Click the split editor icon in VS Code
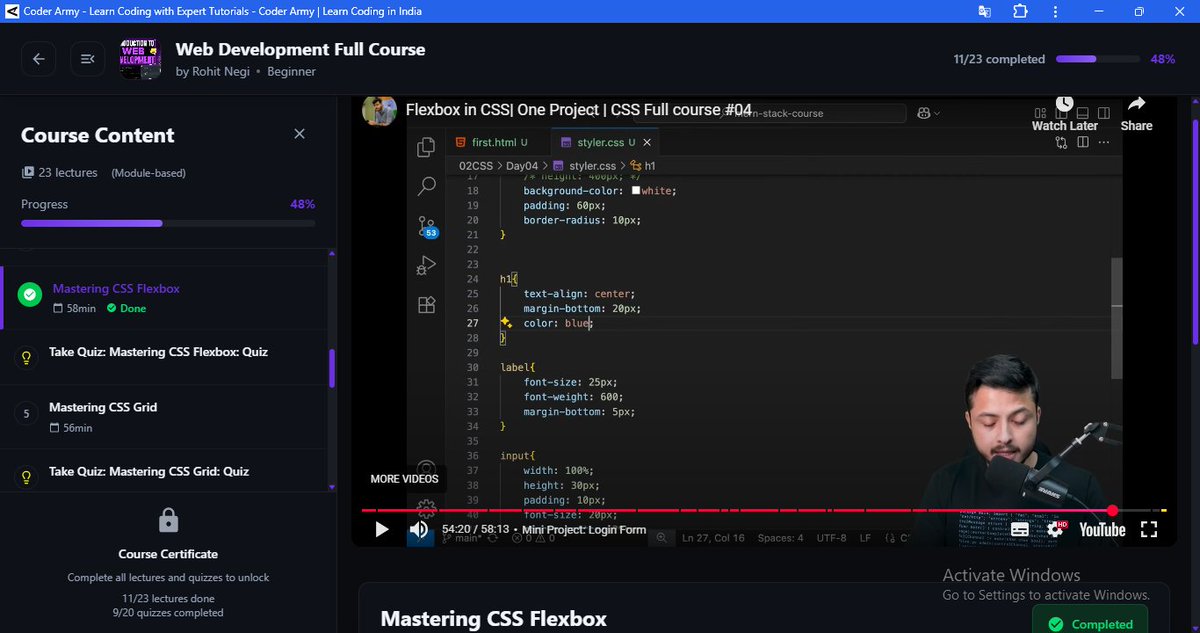 click(x=1083, y=143)
